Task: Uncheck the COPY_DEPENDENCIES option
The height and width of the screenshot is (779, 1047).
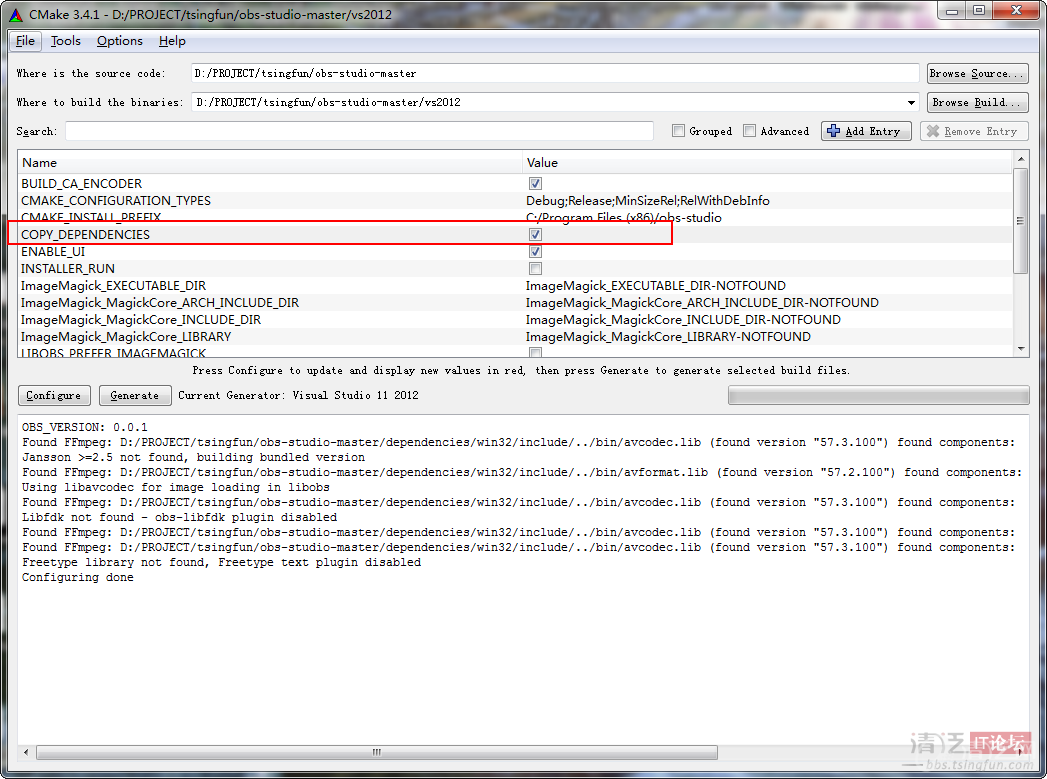Action: coord(535,235)
